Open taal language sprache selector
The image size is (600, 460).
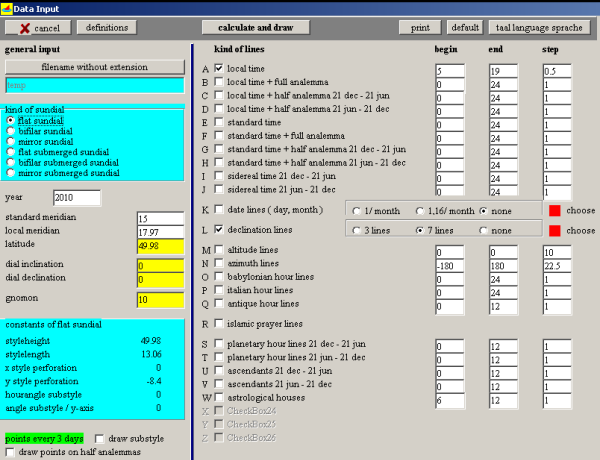539,28
